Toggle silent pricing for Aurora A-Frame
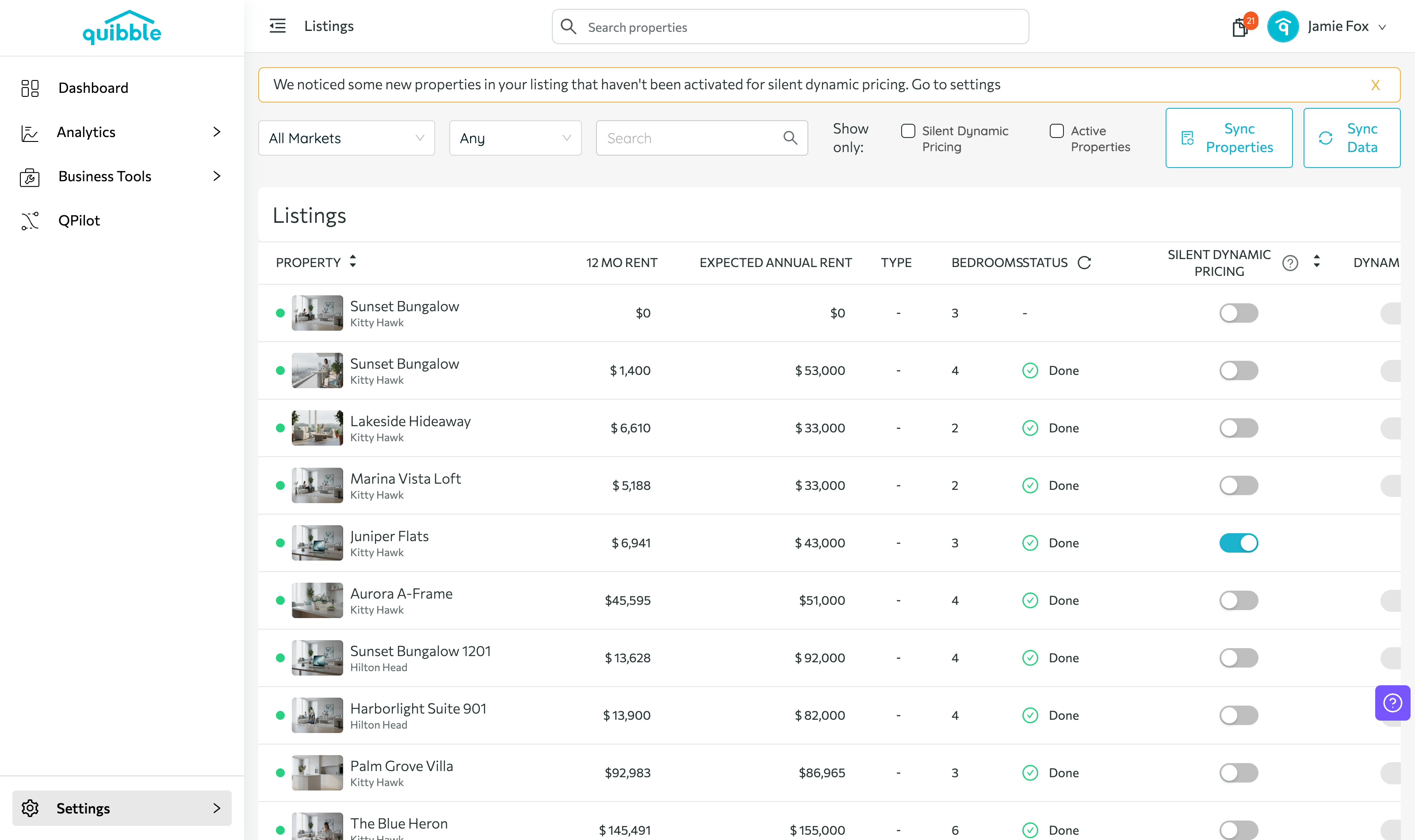This screenshot has height=840, width=1415. pos(1239,600)
